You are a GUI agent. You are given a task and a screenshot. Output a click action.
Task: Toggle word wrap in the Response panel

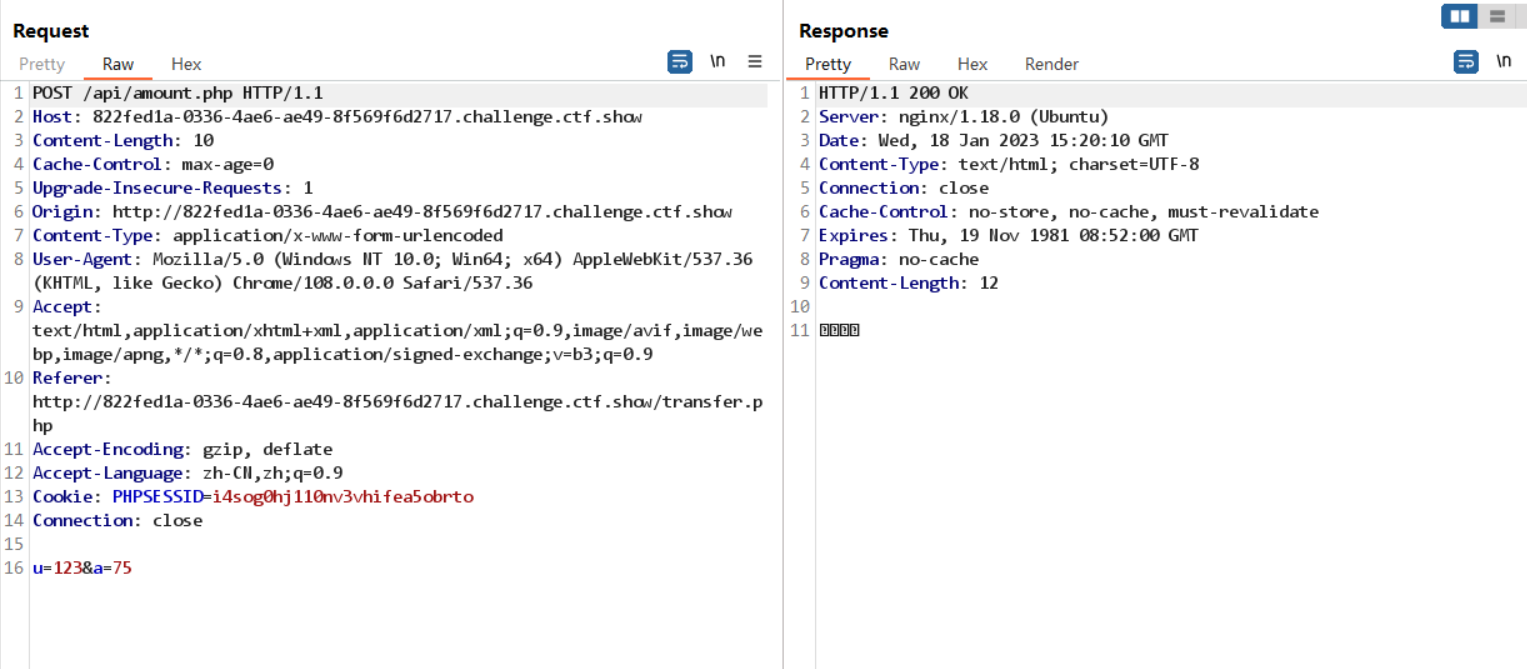(1466, 62)
